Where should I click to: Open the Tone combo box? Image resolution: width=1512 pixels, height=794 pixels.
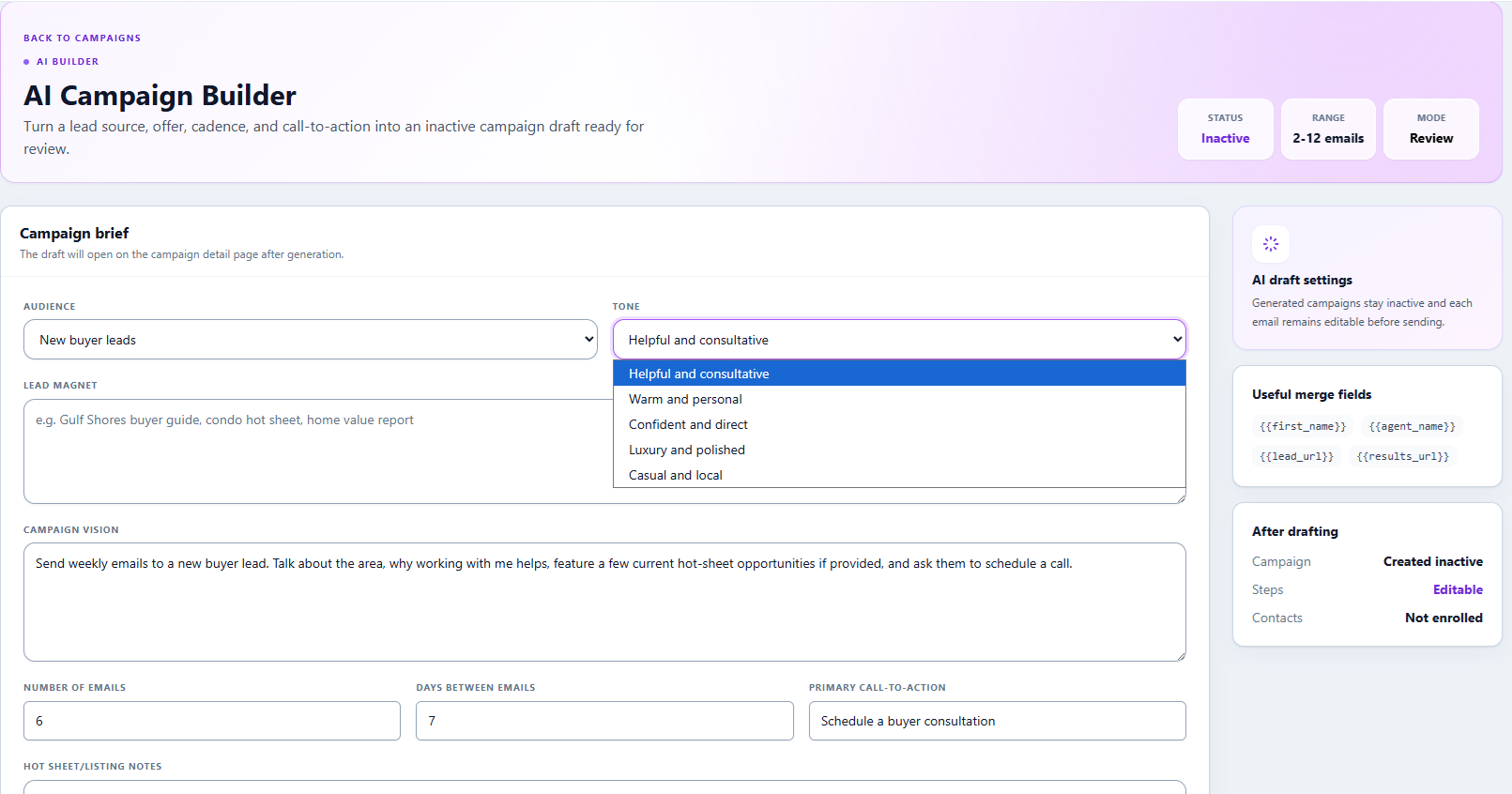point(899,340)
